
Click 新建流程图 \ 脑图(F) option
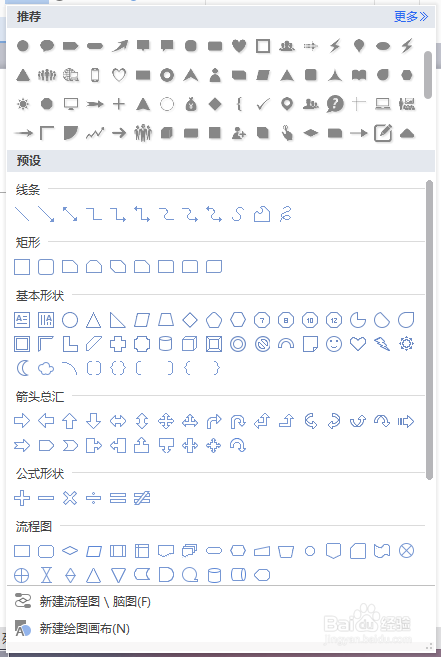95,602
